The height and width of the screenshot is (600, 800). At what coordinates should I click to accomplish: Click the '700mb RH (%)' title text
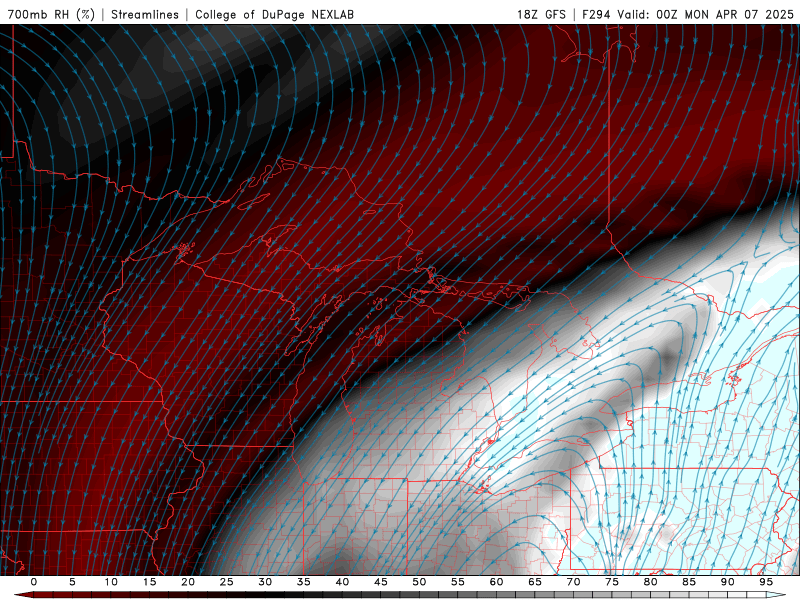point(51,14)
